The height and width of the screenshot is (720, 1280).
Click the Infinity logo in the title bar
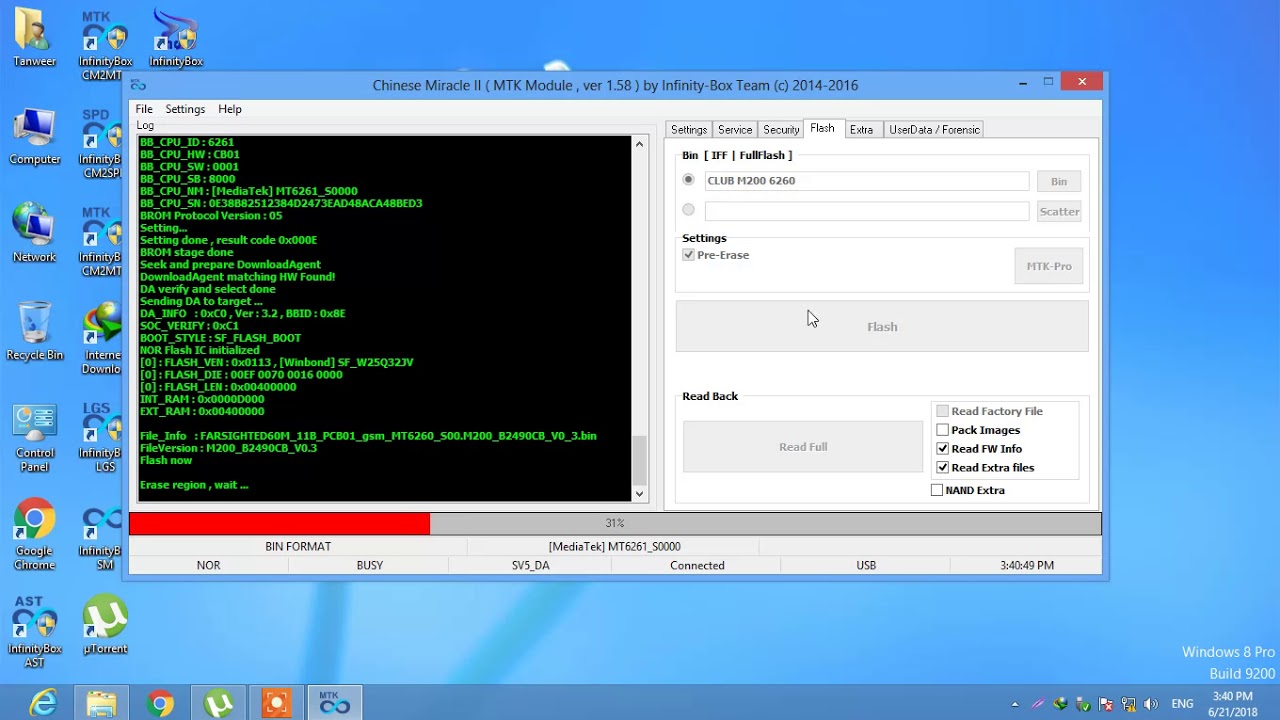coord(138,85)
